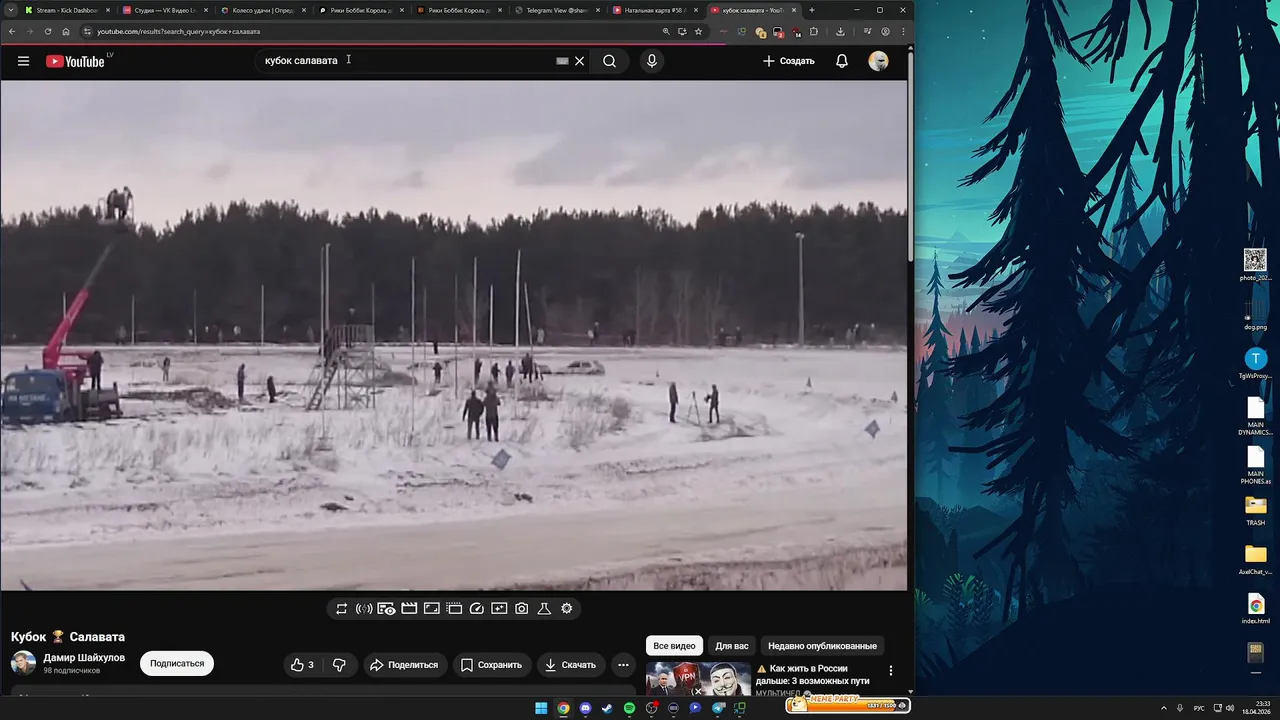Click the browser home icon

[x=66, y=31]
